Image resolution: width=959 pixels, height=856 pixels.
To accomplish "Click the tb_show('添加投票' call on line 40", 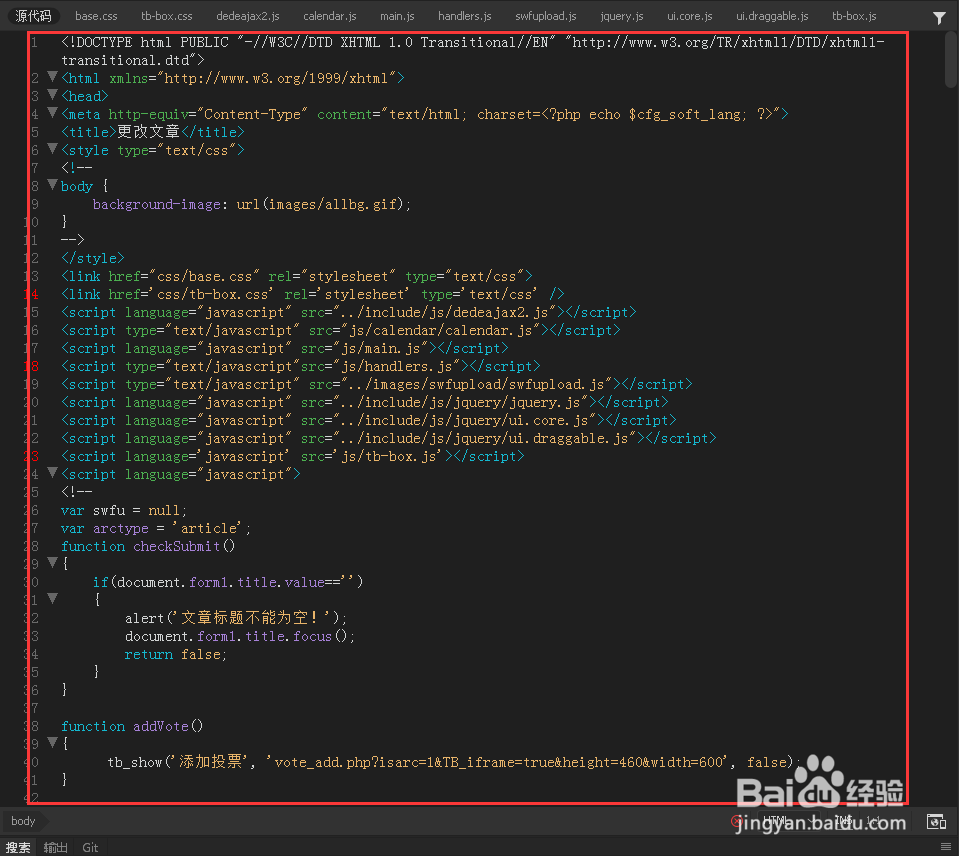I will pyautogui.click(x=177, y=762).
